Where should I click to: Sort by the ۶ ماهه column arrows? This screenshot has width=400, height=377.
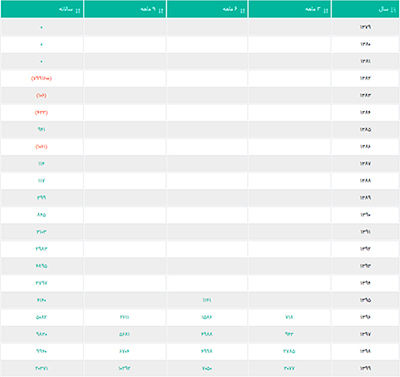tap(243, 10)
